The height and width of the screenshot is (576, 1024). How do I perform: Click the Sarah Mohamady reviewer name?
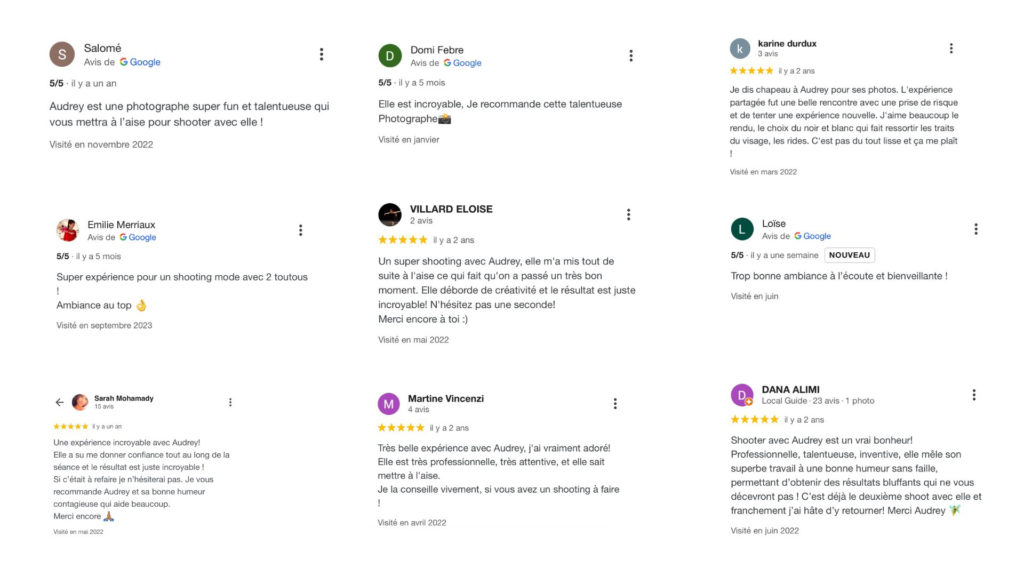point(123,398)
